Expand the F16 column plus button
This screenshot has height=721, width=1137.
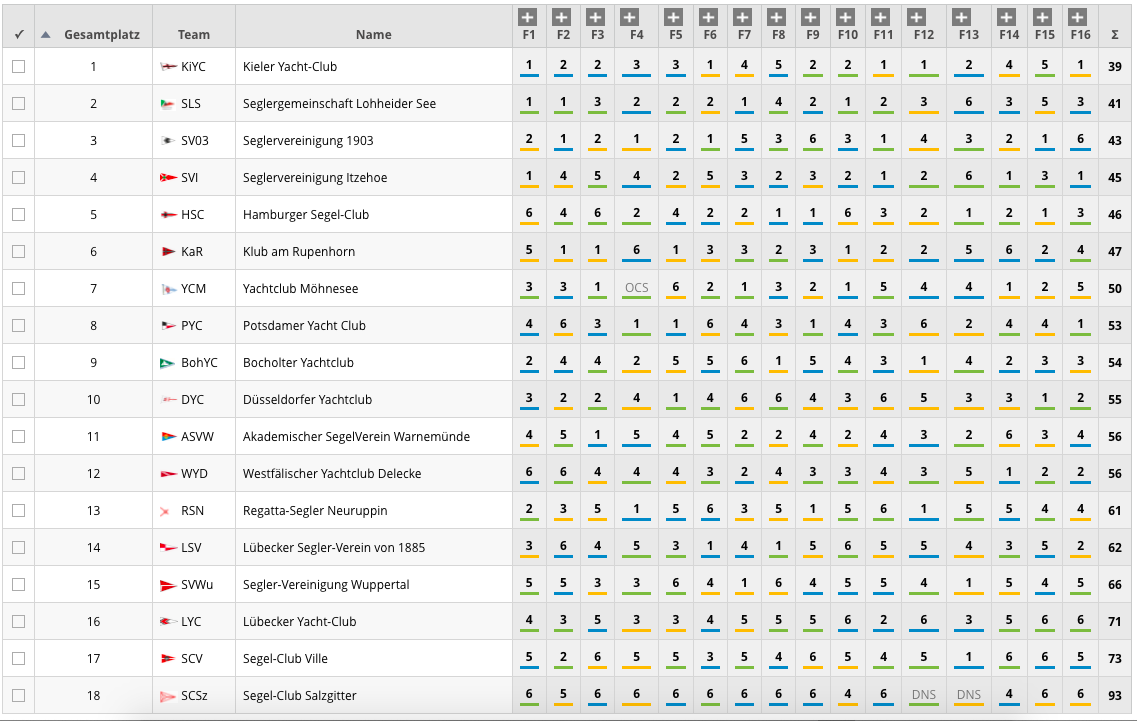[x=1077, y=17]
